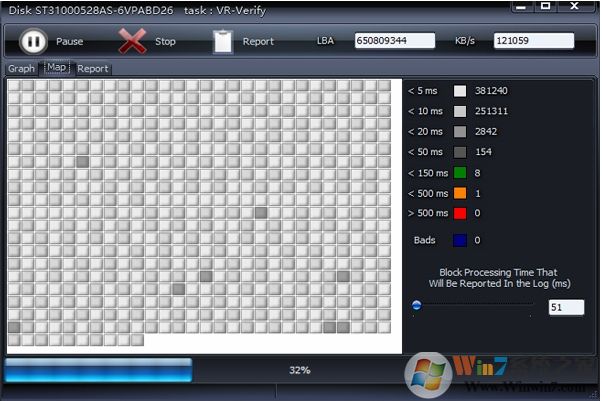Click the 32% progress text
The height and width of the screenshot is (401, 602).
coord(299,370)
